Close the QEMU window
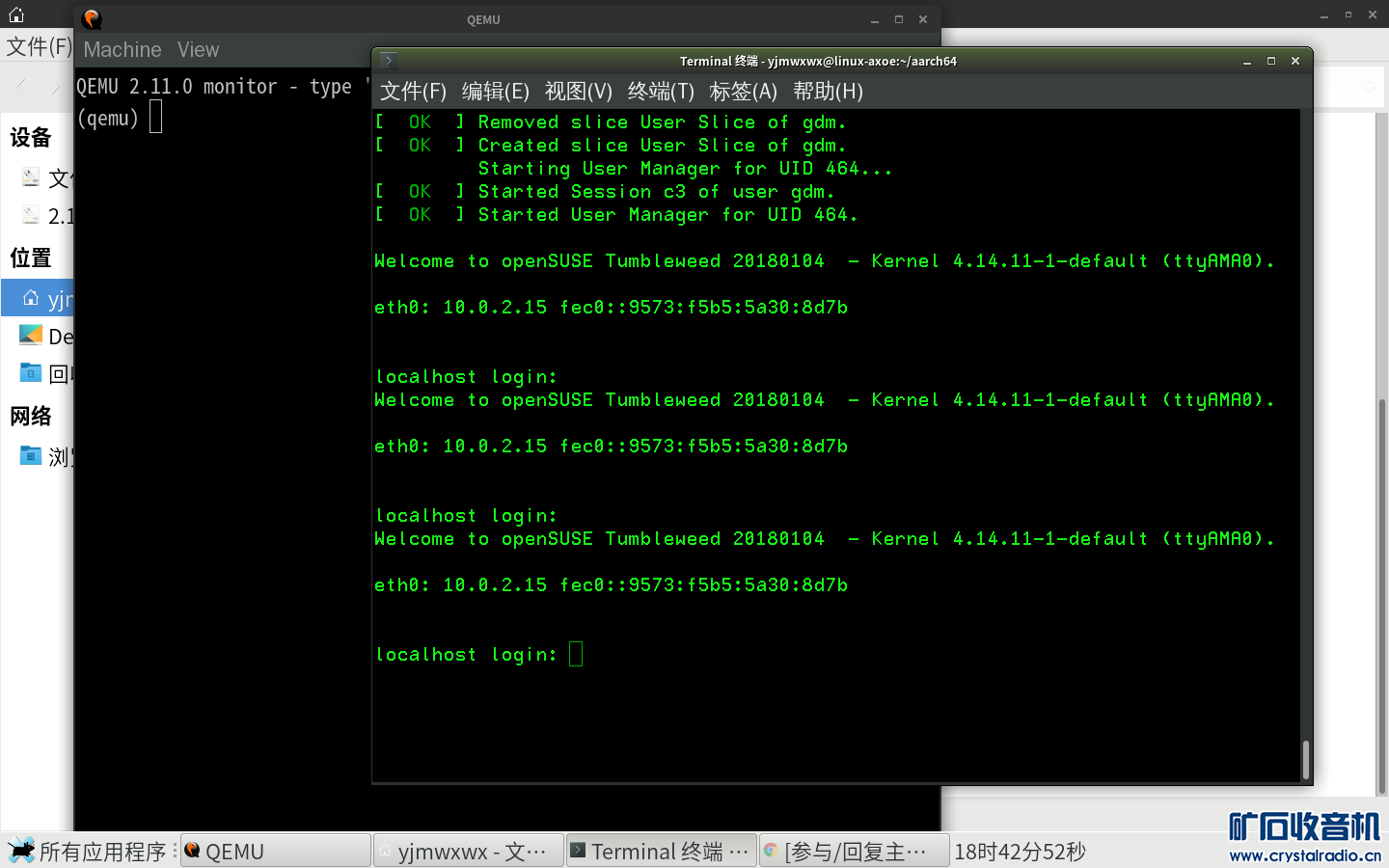 (x=923, y=19)
